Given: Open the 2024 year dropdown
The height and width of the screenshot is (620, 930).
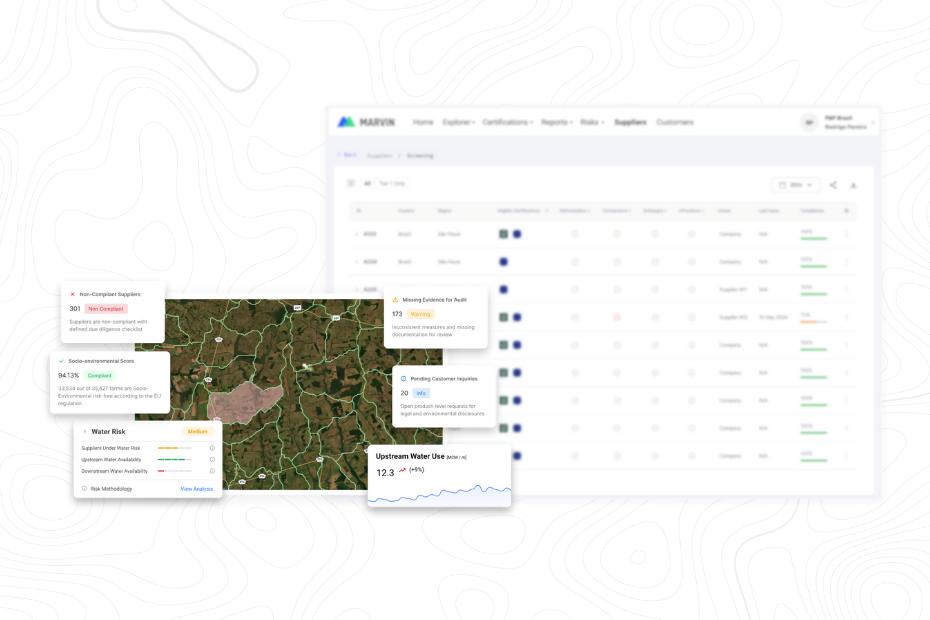Looking at the screenshot, I should (795, 185).
